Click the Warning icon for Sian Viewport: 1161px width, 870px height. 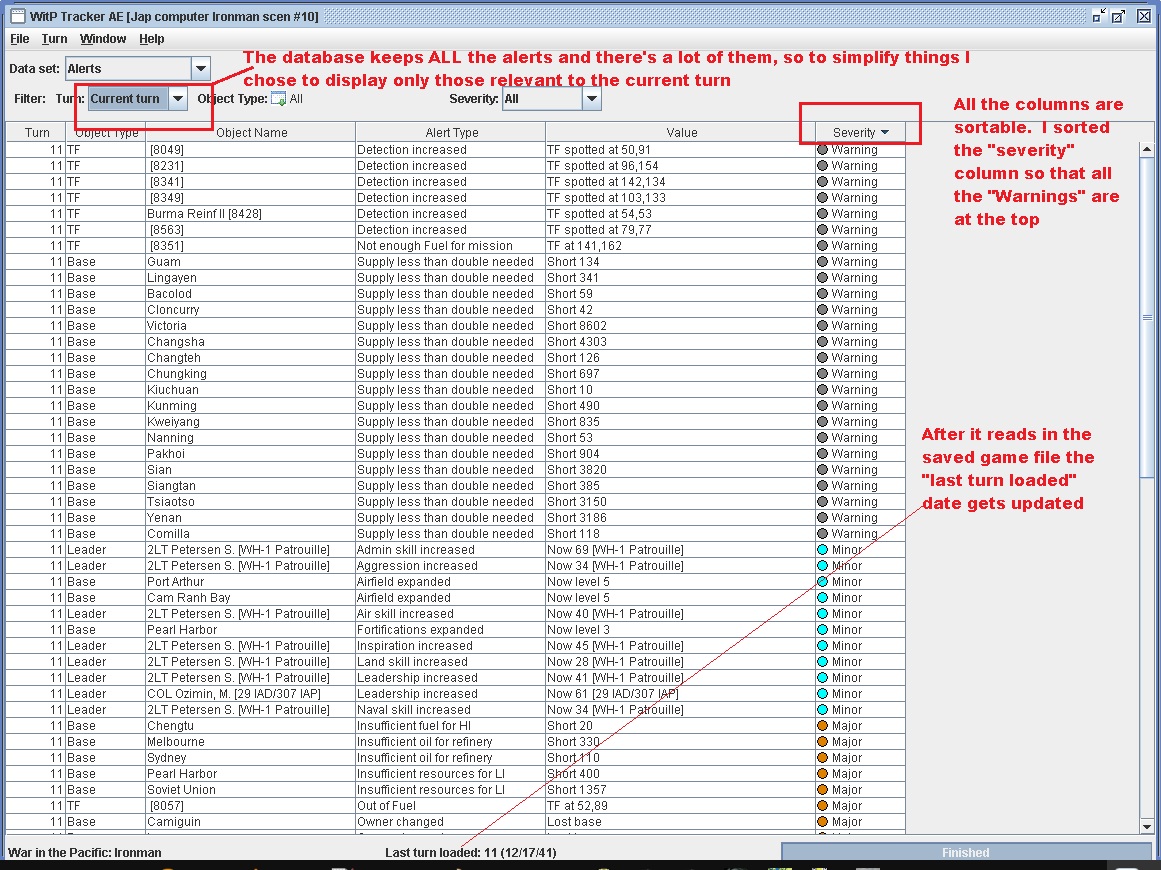pos(822,469)
